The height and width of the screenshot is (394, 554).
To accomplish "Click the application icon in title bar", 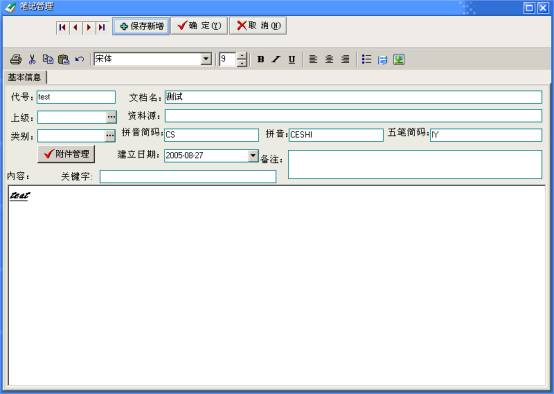I will (x=11, y=7).
